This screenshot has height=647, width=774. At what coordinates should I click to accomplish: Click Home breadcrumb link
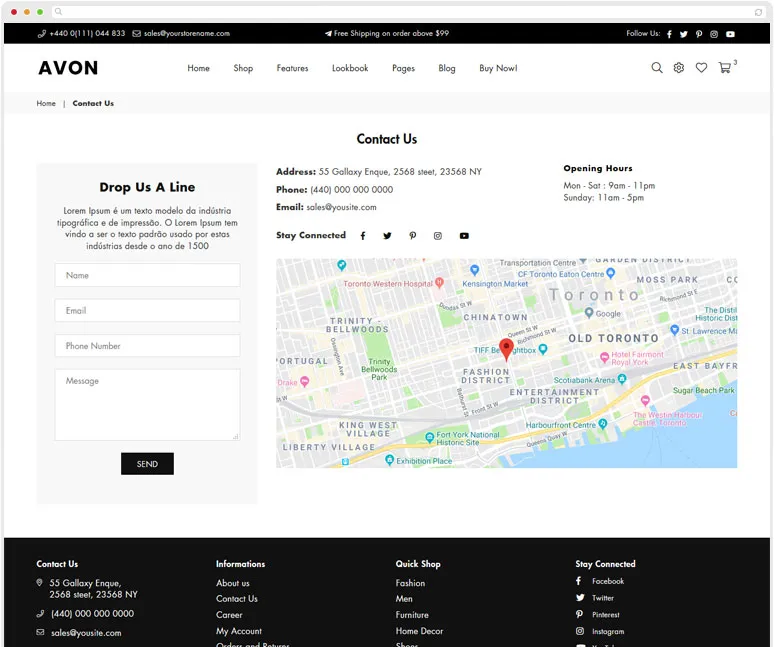46,104
